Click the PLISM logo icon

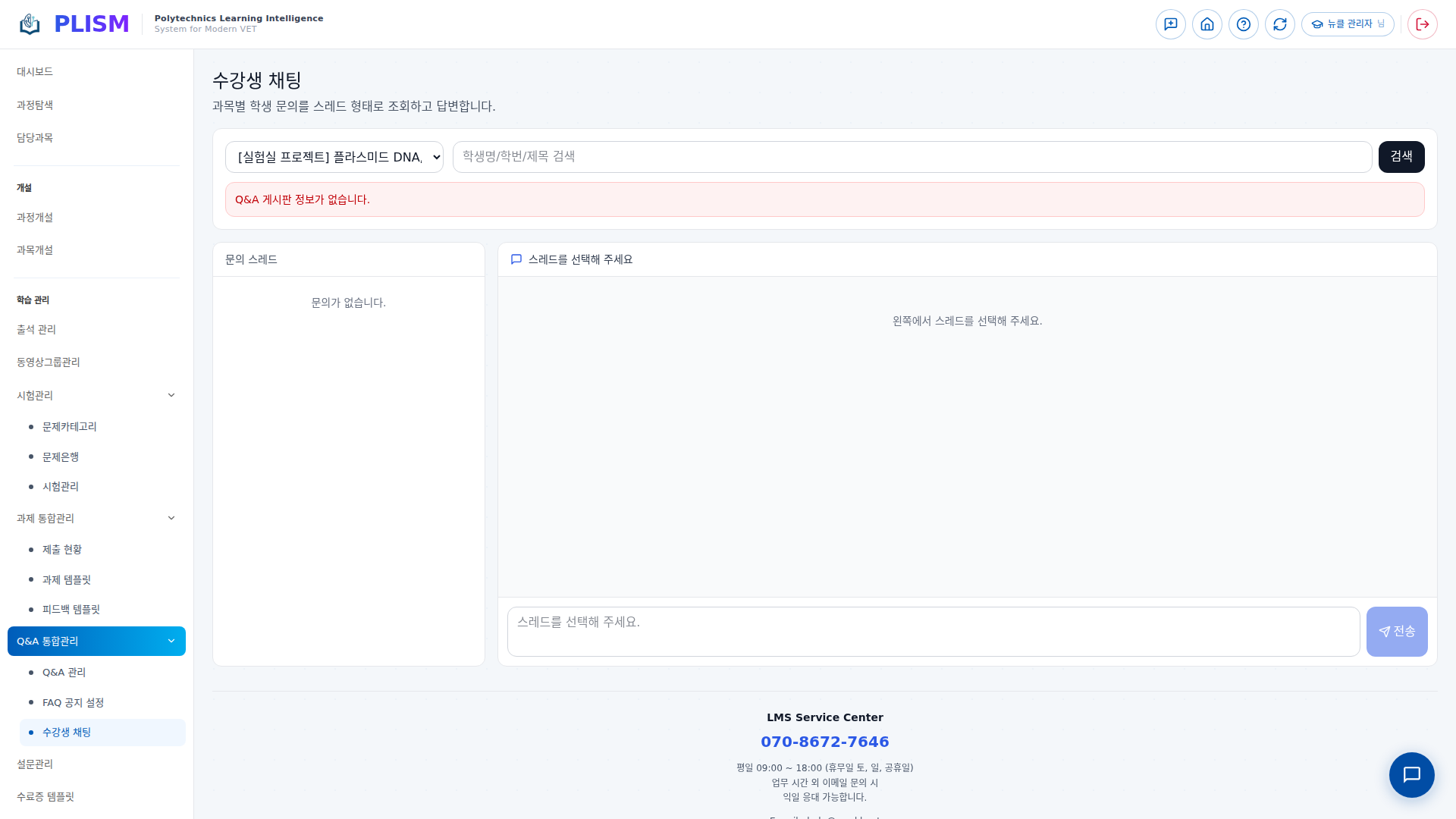pos(30,24)
